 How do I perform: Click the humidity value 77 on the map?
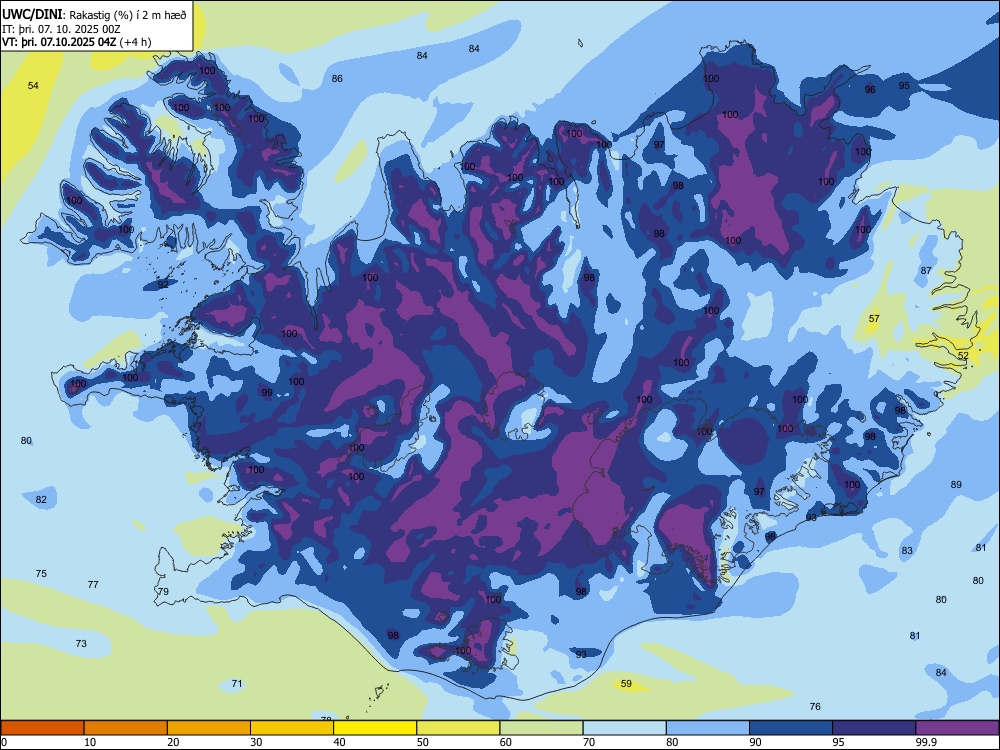point(93,584)
